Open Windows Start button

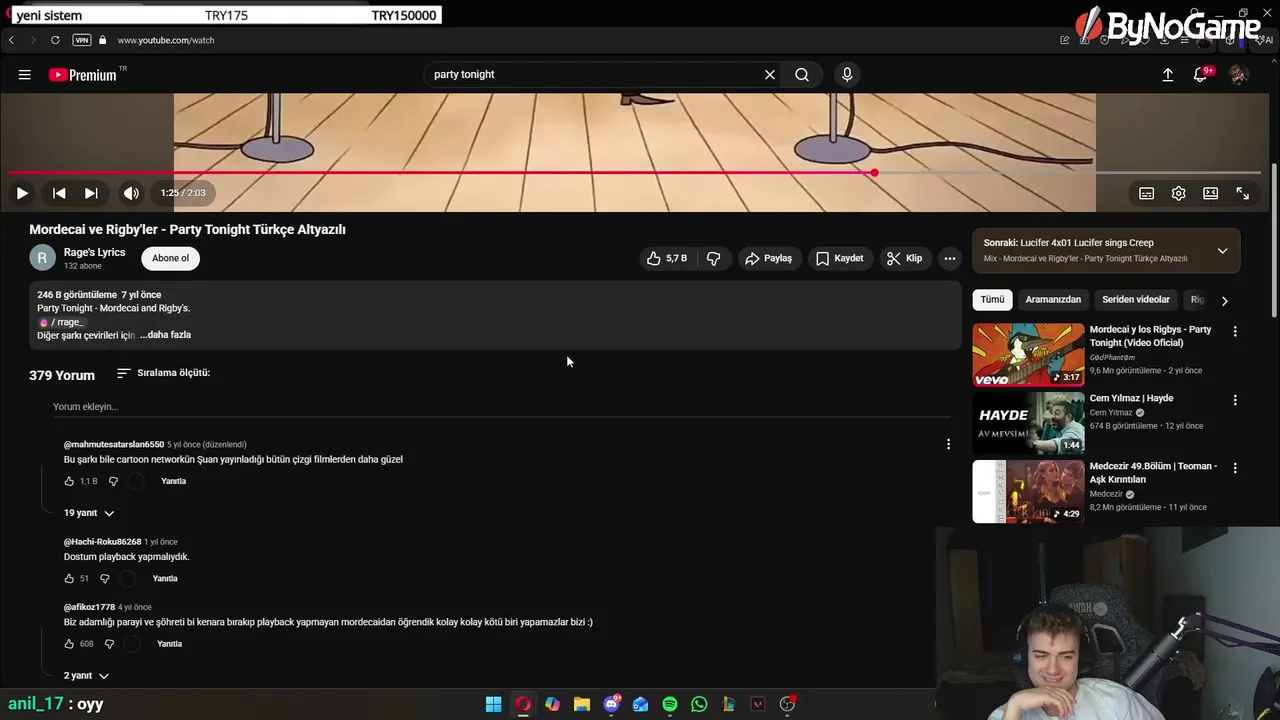(x=494, y=704)
